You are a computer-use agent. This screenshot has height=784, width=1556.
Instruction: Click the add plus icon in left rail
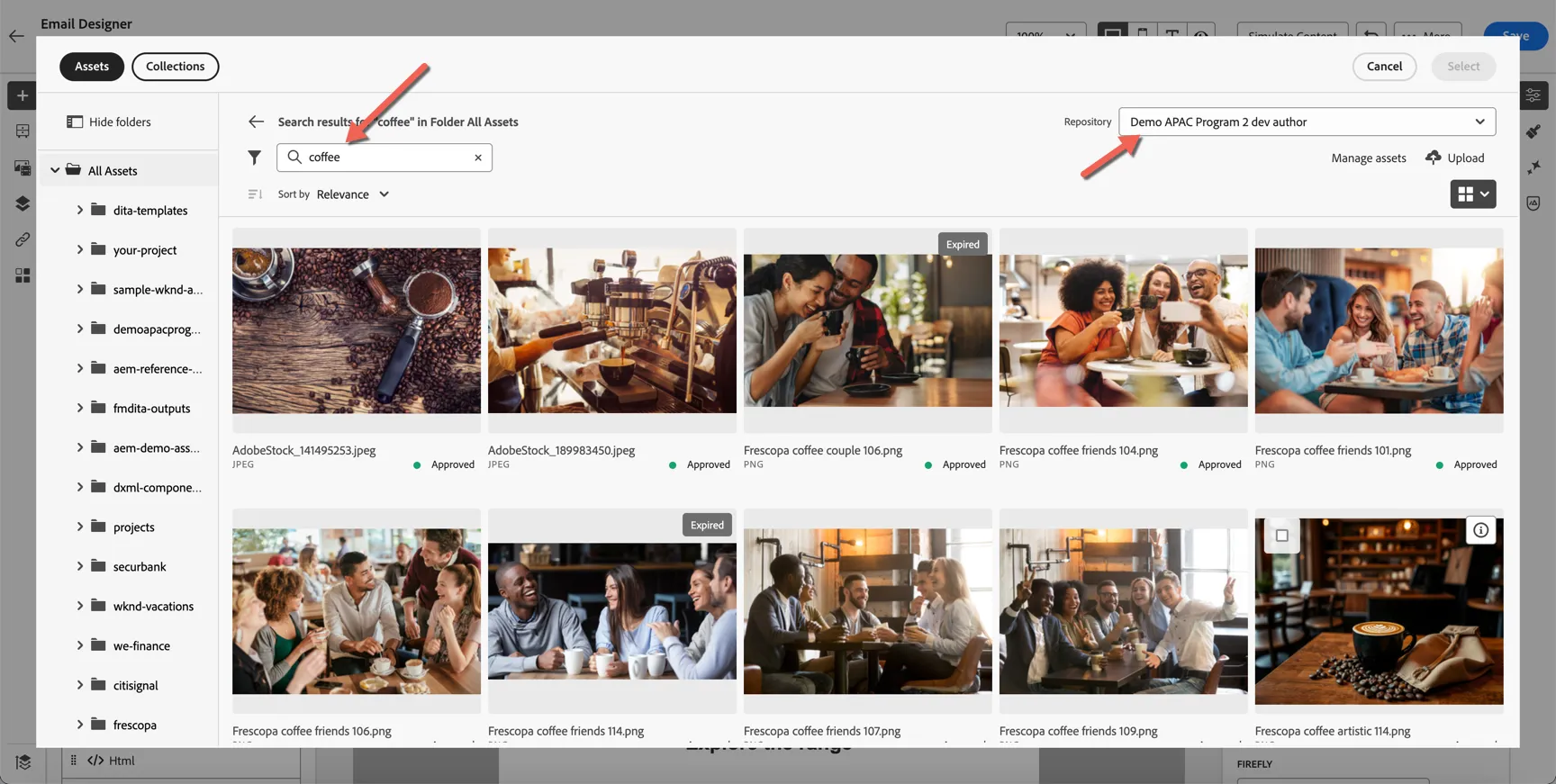[x=23, y=95]
